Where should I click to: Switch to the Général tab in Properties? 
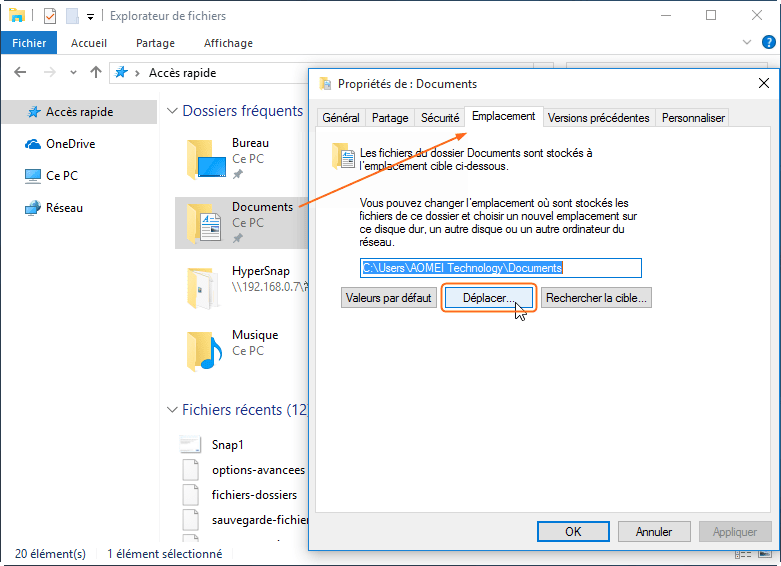[341, 118]
